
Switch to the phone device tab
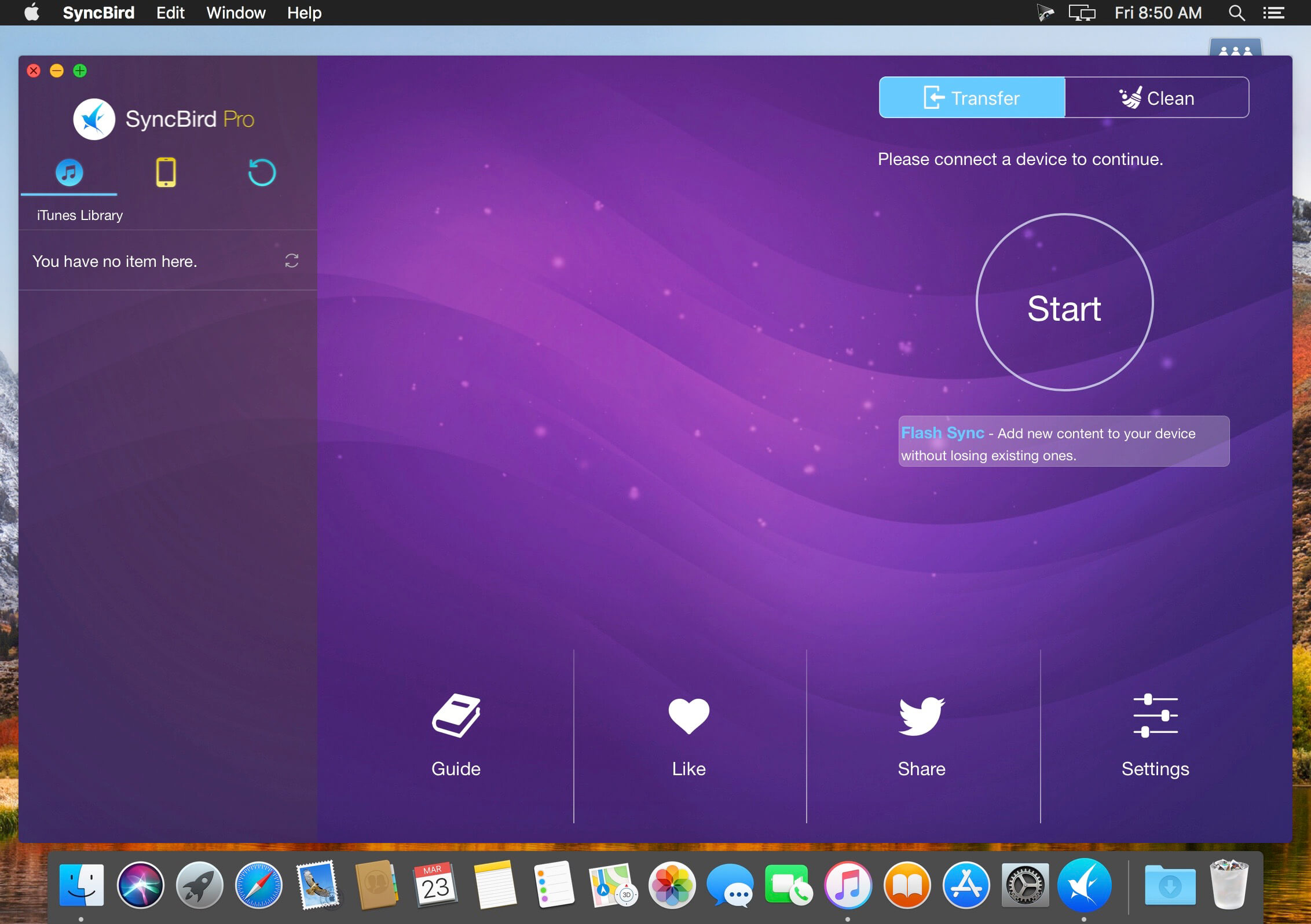[x=166, y=173]
